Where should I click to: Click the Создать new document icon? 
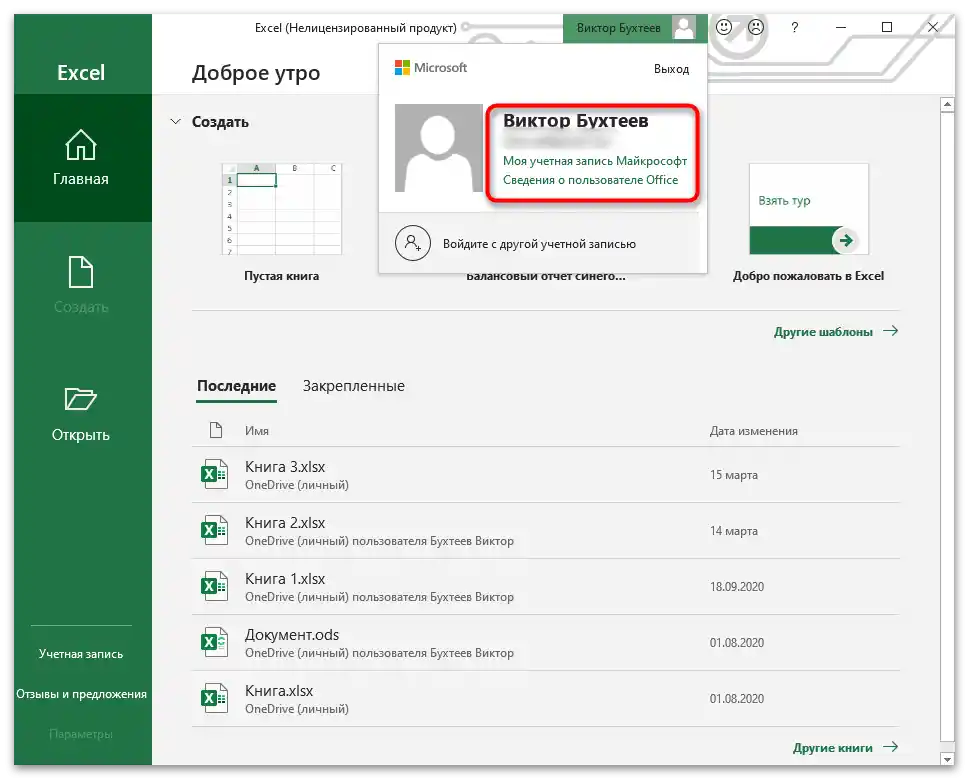[81, 272]
